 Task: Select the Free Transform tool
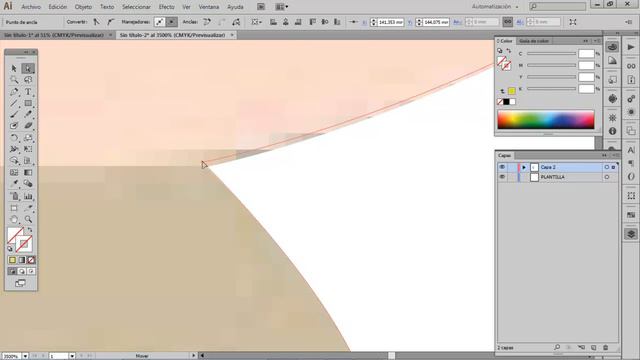[28, 149]
